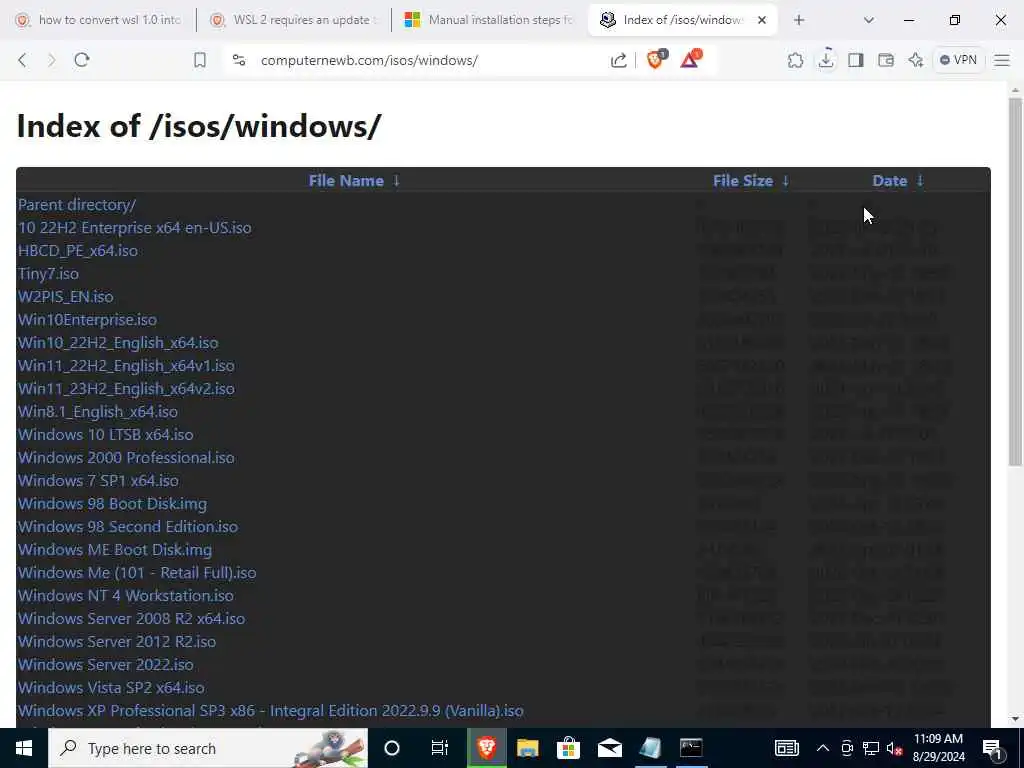
Task: Open Microsoft Store from the taskbar
Action: [568, 748]
